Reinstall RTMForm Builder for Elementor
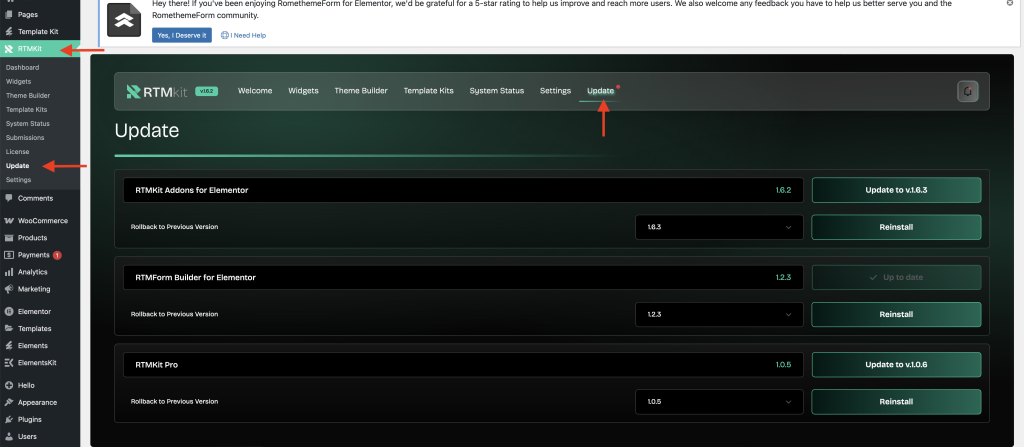 896,314
